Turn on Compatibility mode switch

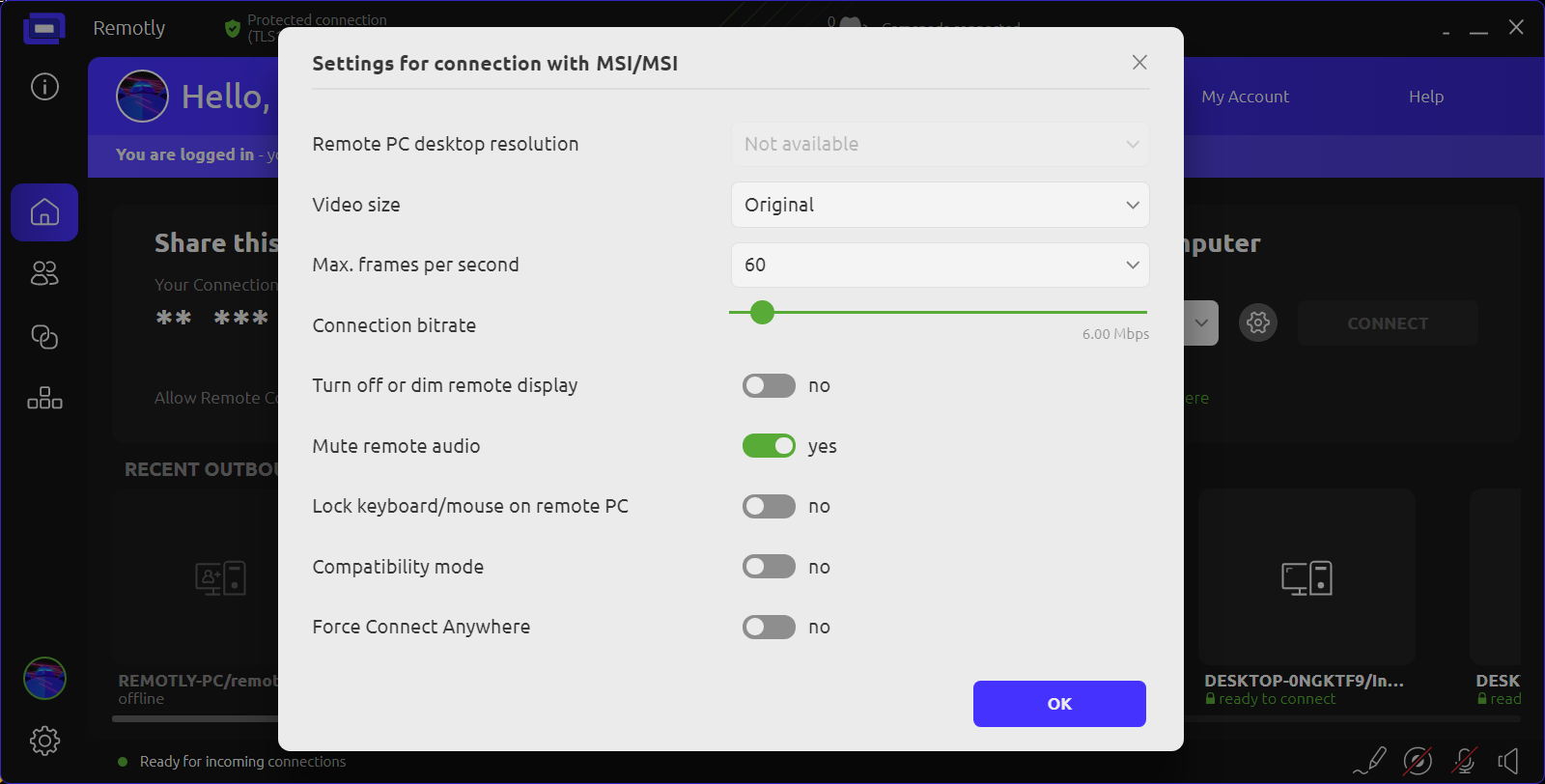coord(769,567)
